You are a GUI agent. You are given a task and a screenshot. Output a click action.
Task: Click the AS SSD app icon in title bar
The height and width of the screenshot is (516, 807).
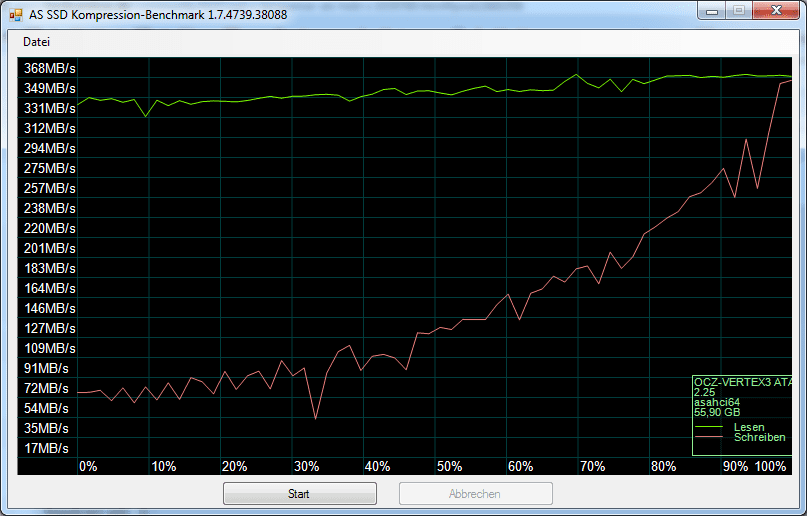coord(16,14)
